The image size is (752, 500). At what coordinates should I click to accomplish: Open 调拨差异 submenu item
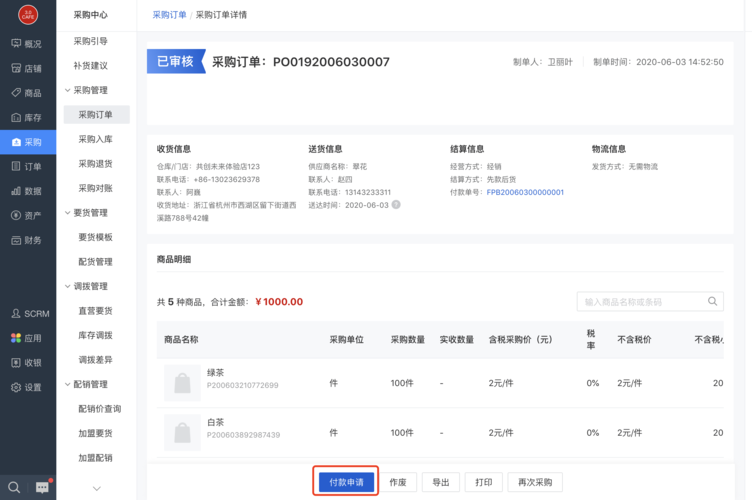click(95, 360)
